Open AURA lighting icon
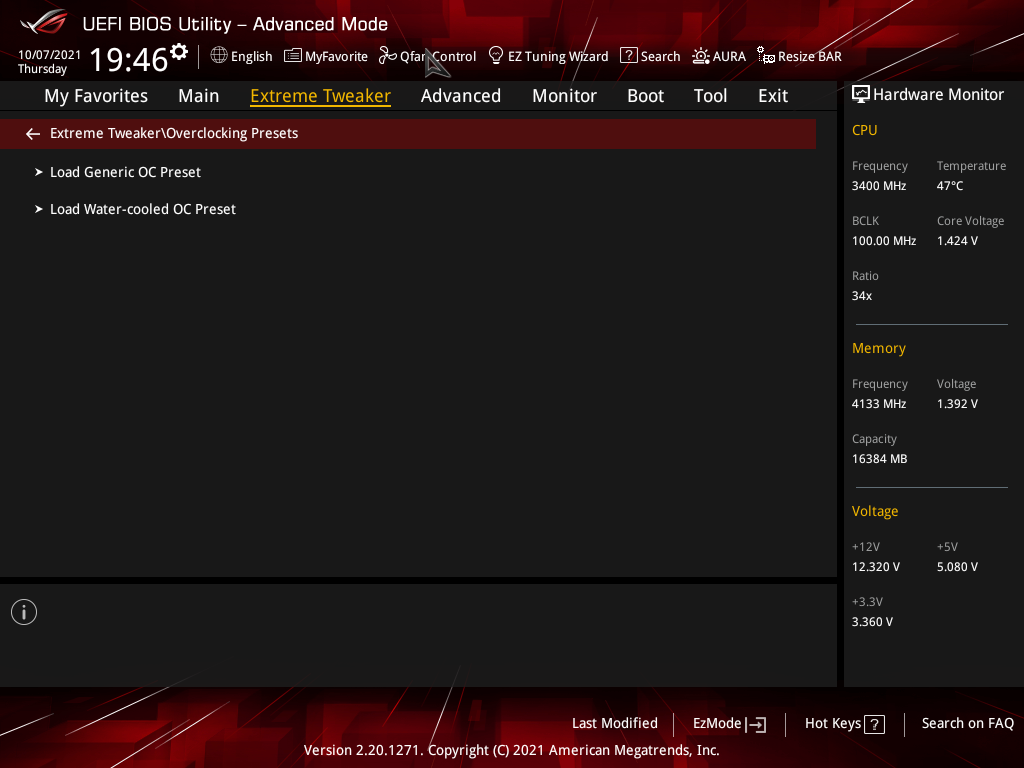Image resolution: width=1024 pixels, height=768 pixels. tap(701, 56)
